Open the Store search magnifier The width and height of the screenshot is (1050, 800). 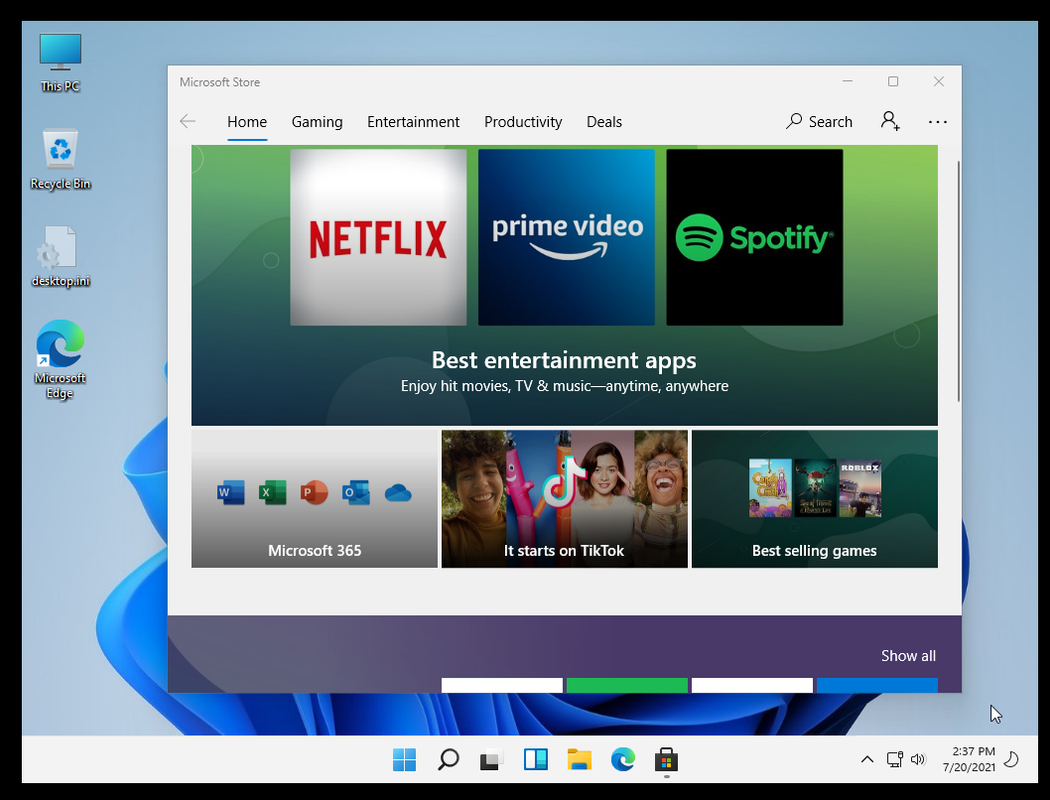(x=794, y=121)
